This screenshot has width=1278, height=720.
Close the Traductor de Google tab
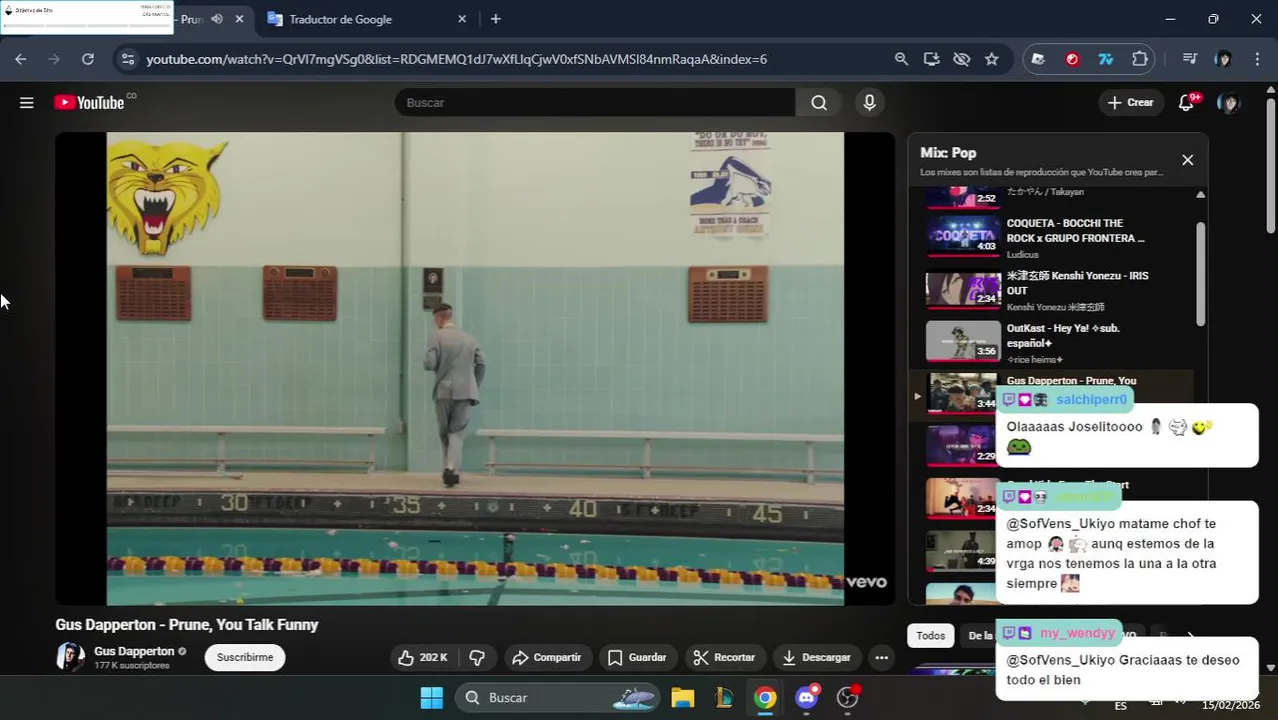pyautogui.click(x=462, y=19)
